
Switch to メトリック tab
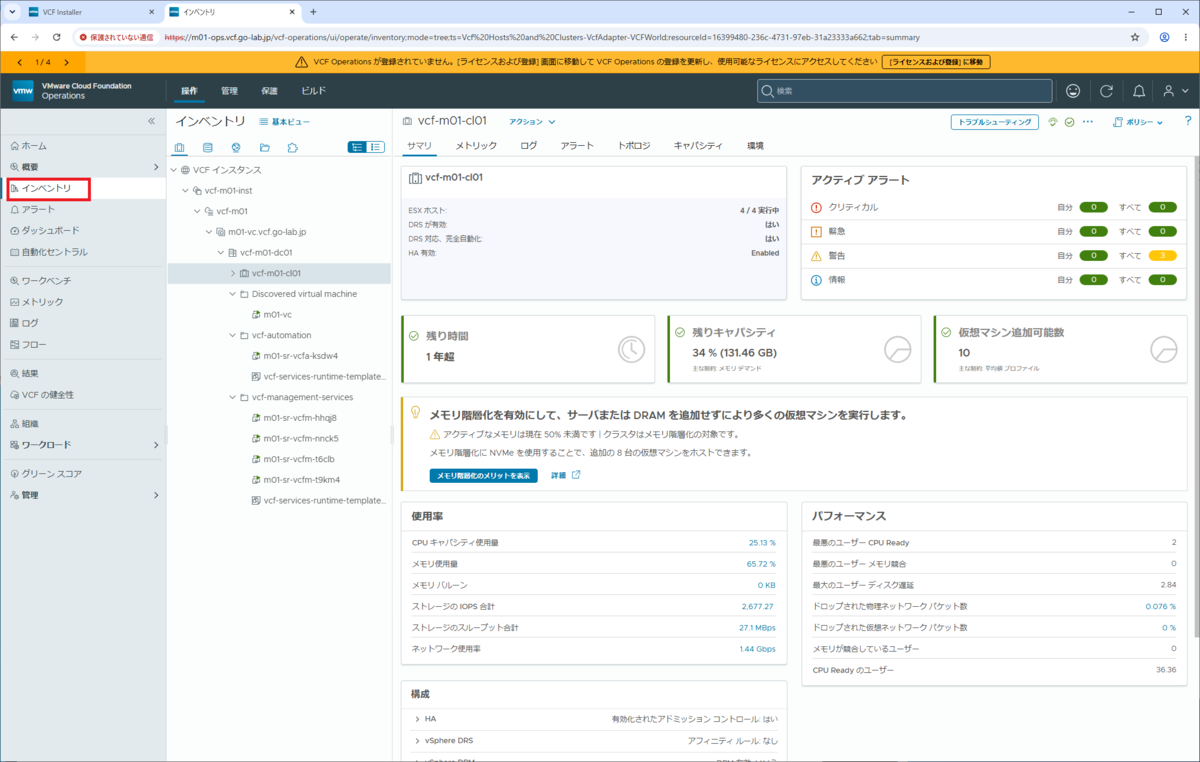[476, 146]
